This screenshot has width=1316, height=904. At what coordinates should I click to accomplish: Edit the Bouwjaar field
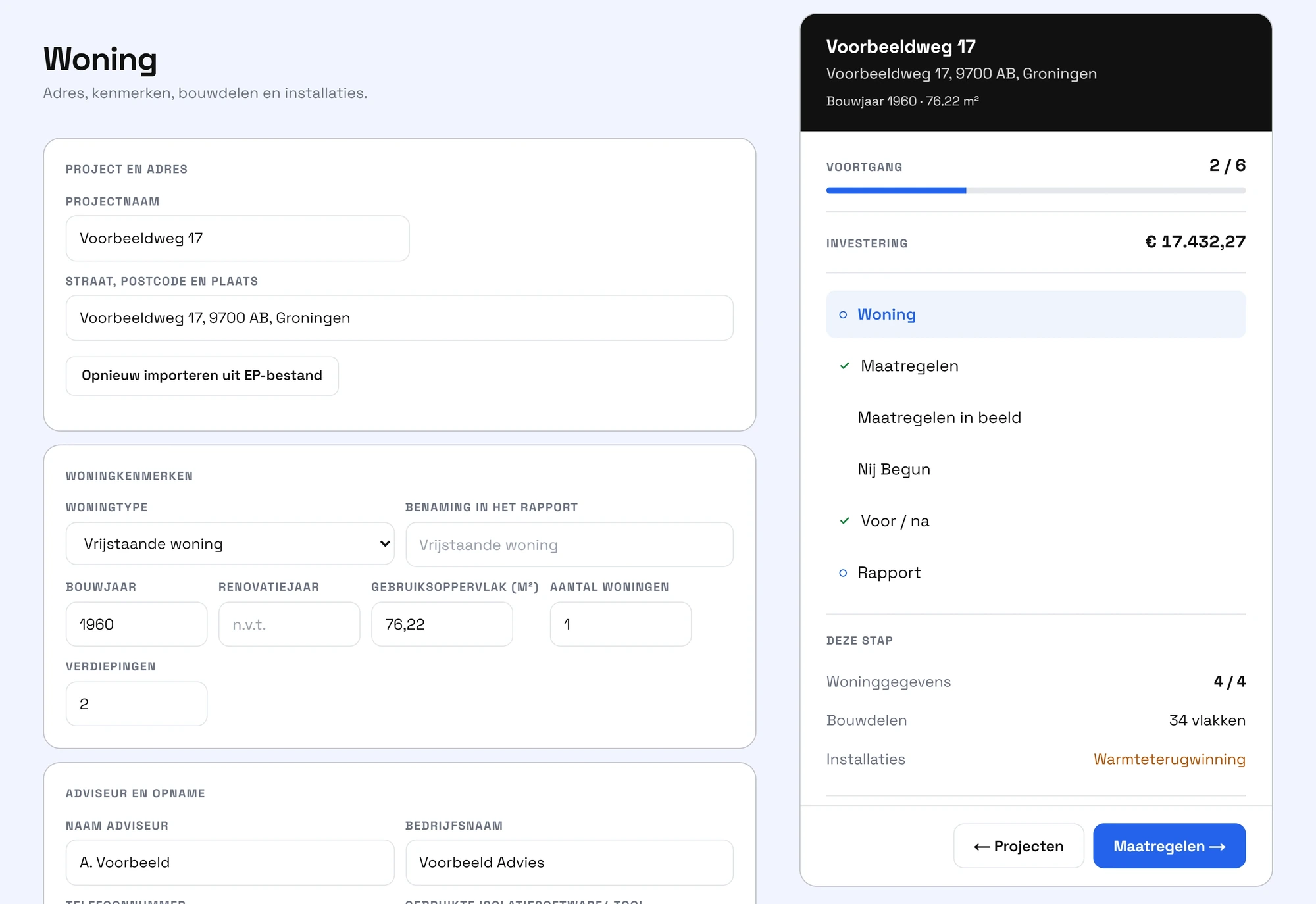(136, 624)
